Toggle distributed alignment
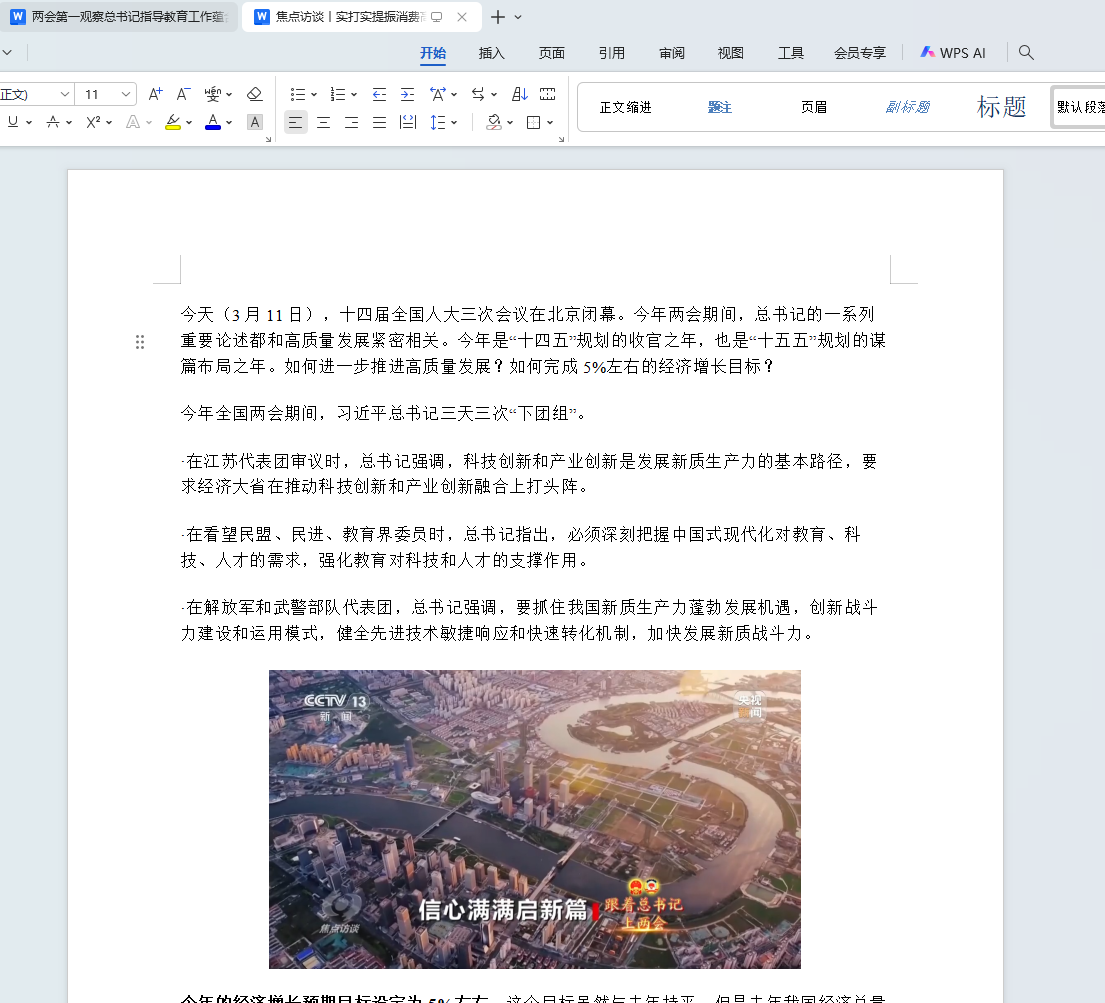 pyautogui.click(x=407, y=123)
